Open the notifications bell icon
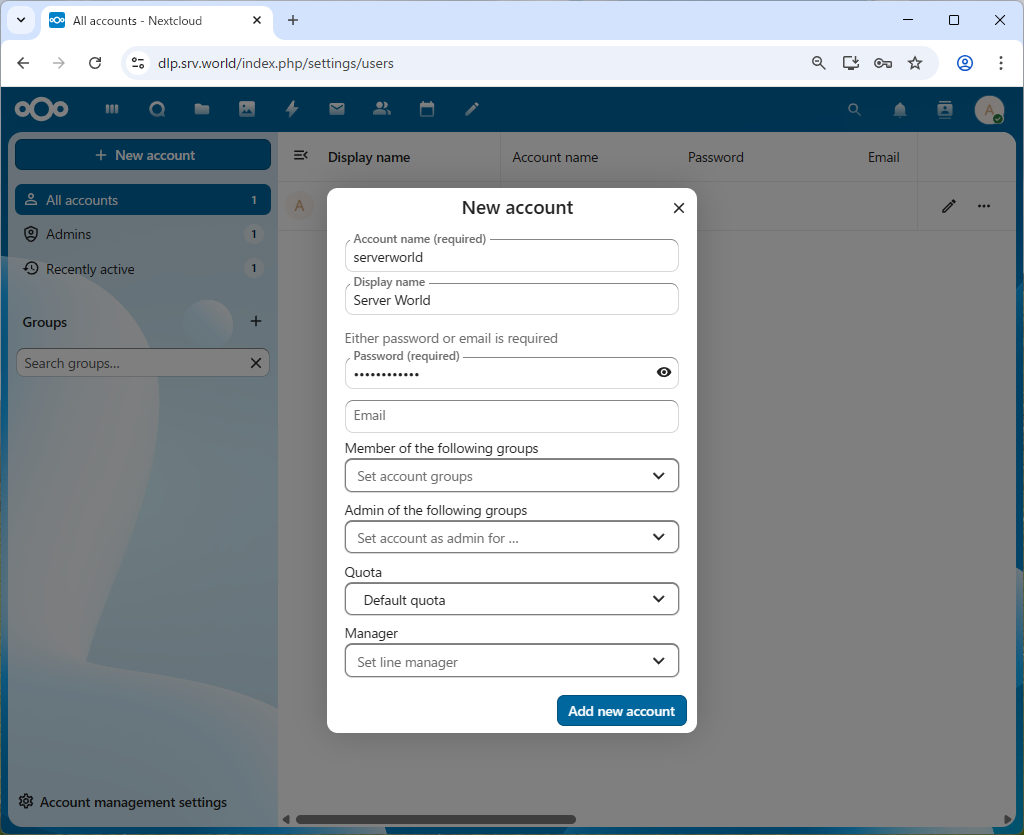The image size is (1024, 835). [x=900, y=110]
